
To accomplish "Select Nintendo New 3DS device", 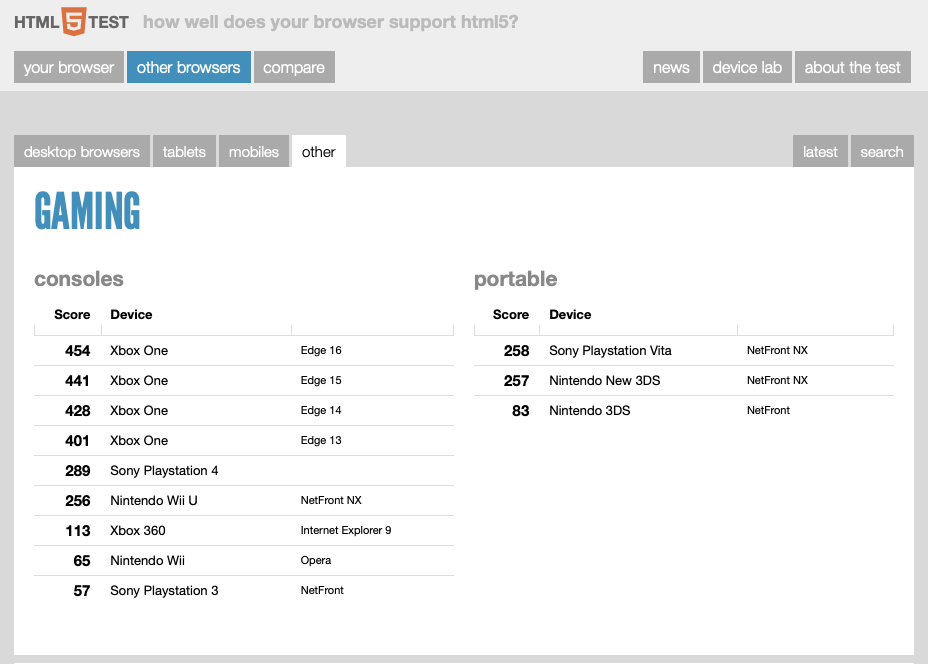I will coord(604,381).
